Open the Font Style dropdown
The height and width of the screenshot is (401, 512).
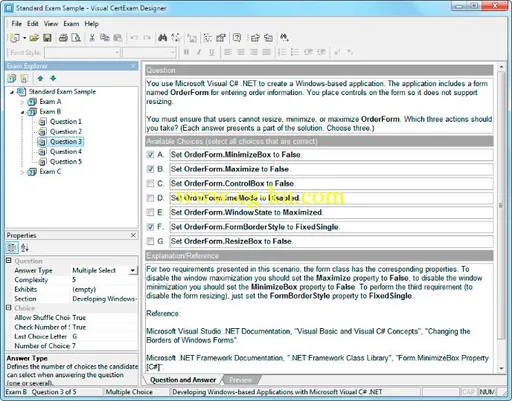point(117,53)
